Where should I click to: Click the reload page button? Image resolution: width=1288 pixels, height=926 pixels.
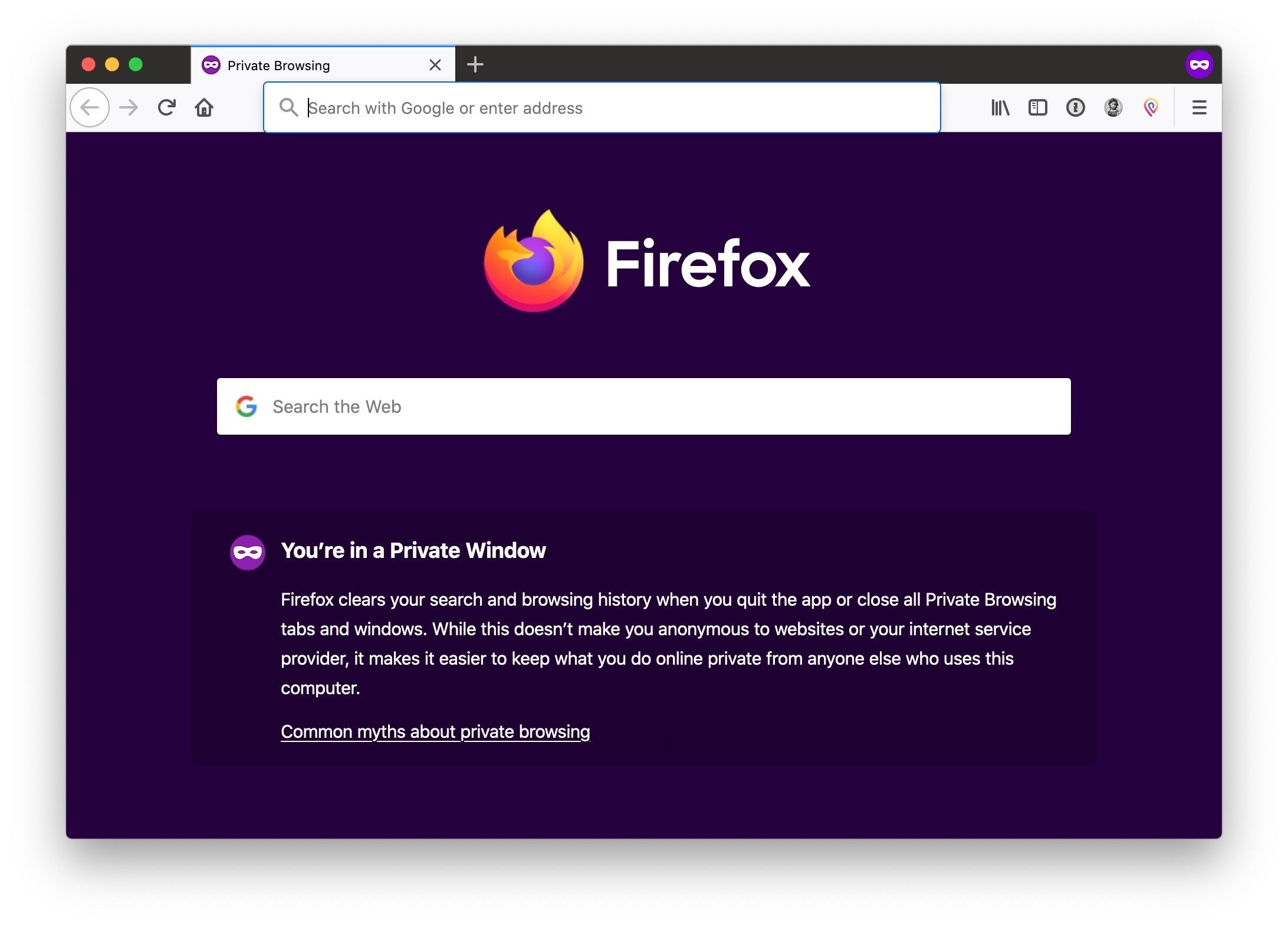point(166,108)
